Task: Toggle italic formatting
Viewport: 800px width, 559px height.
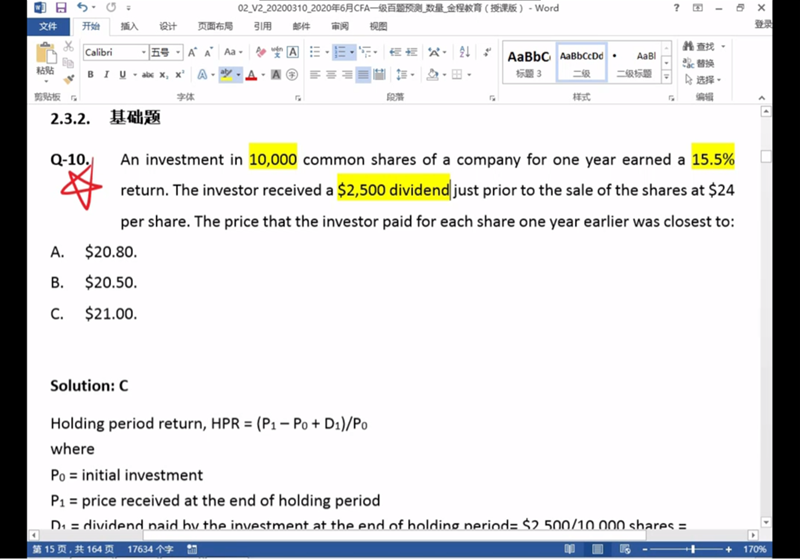Action: [x=106, y=74]
